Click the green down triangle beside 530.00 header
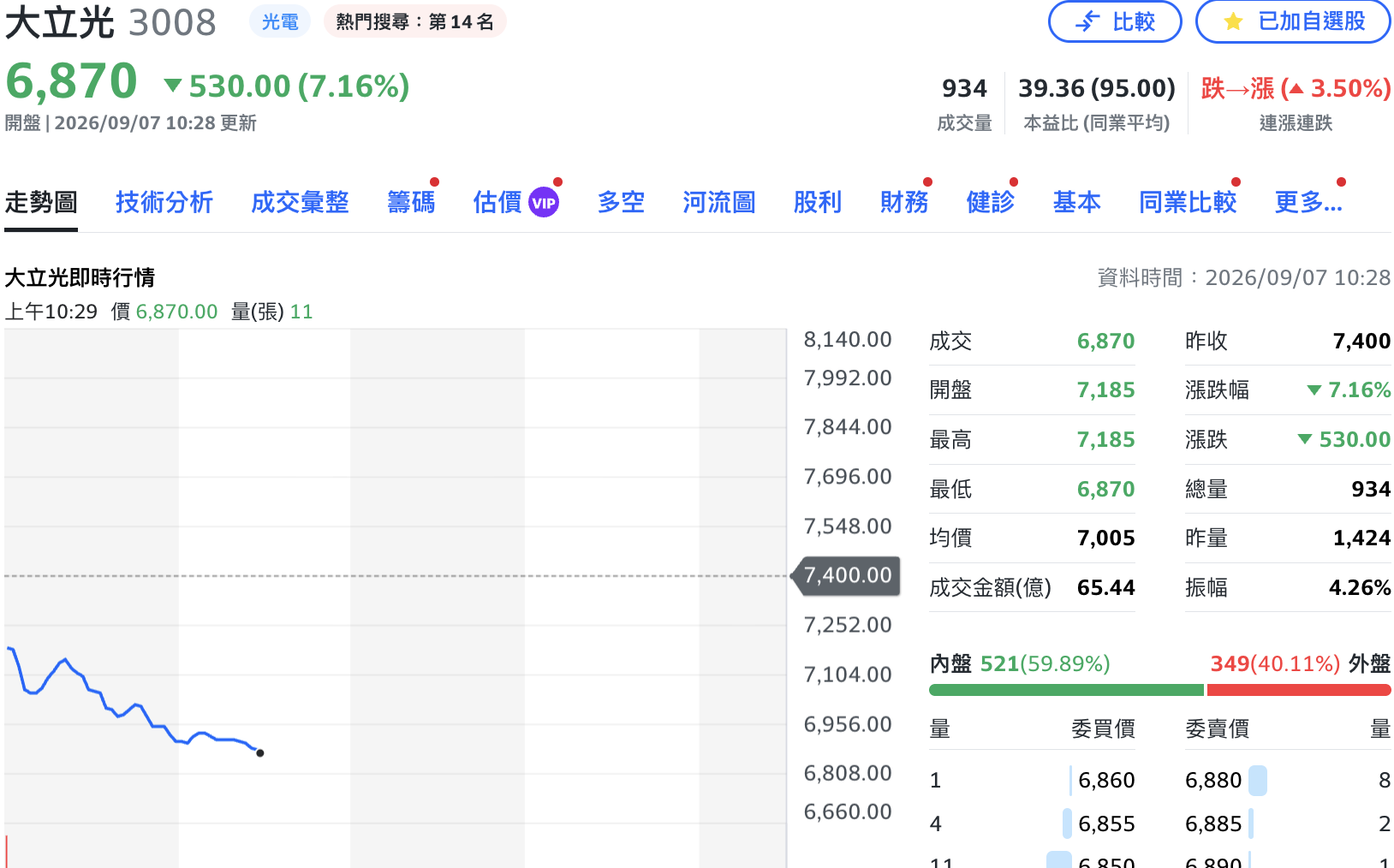The height and width of the screenshot is (868, 1394). (x=173, y=86)
